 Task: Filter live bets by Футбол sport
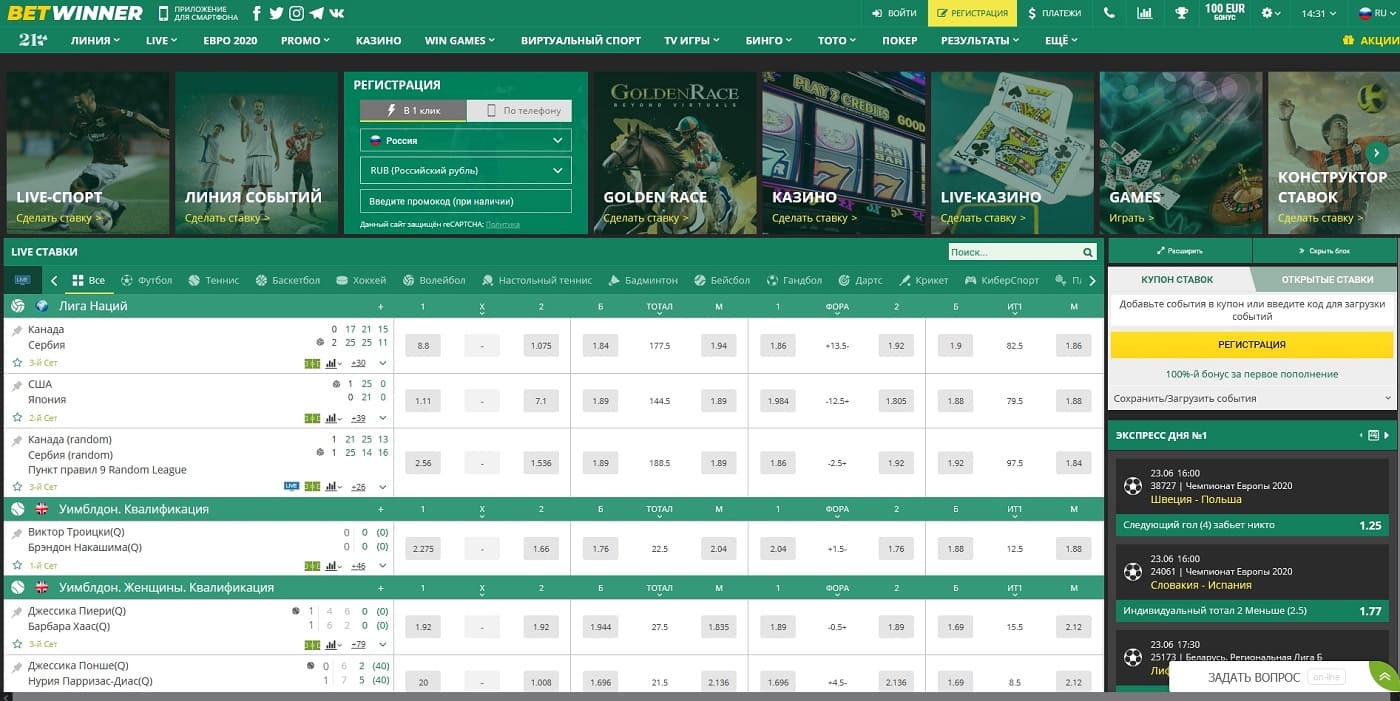pos(147,280)
